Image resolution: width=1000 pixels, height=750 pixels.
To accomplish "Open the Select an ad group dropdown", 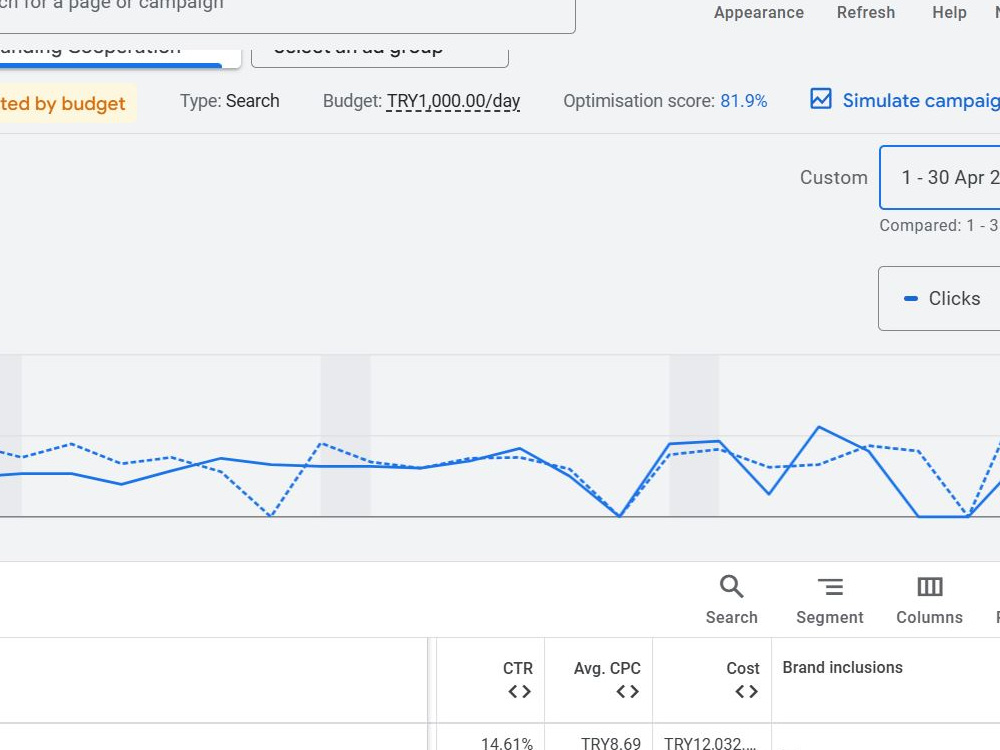I will [380, 52].
